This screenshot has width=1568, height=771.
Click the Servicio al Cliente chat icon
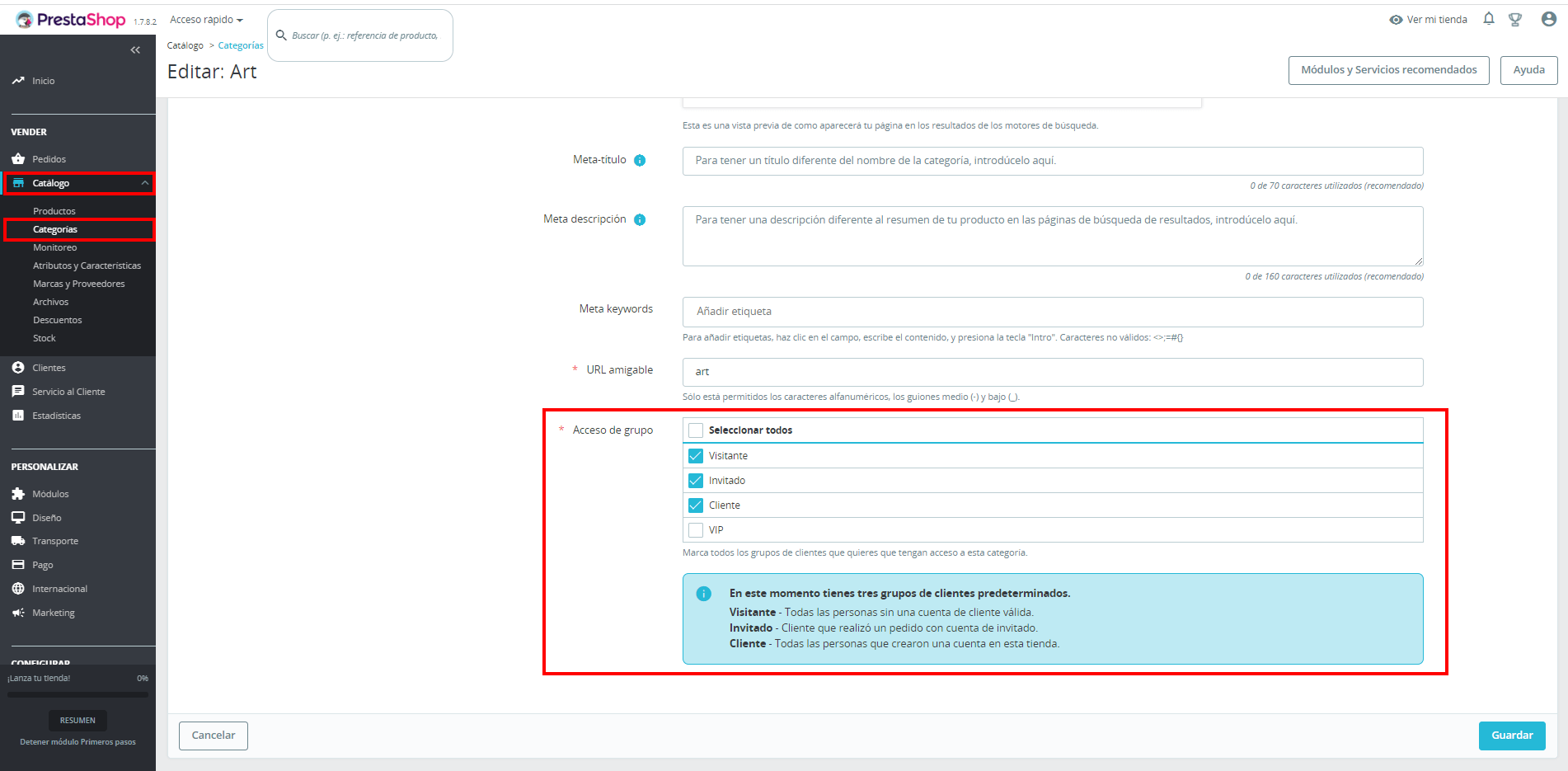18,392
